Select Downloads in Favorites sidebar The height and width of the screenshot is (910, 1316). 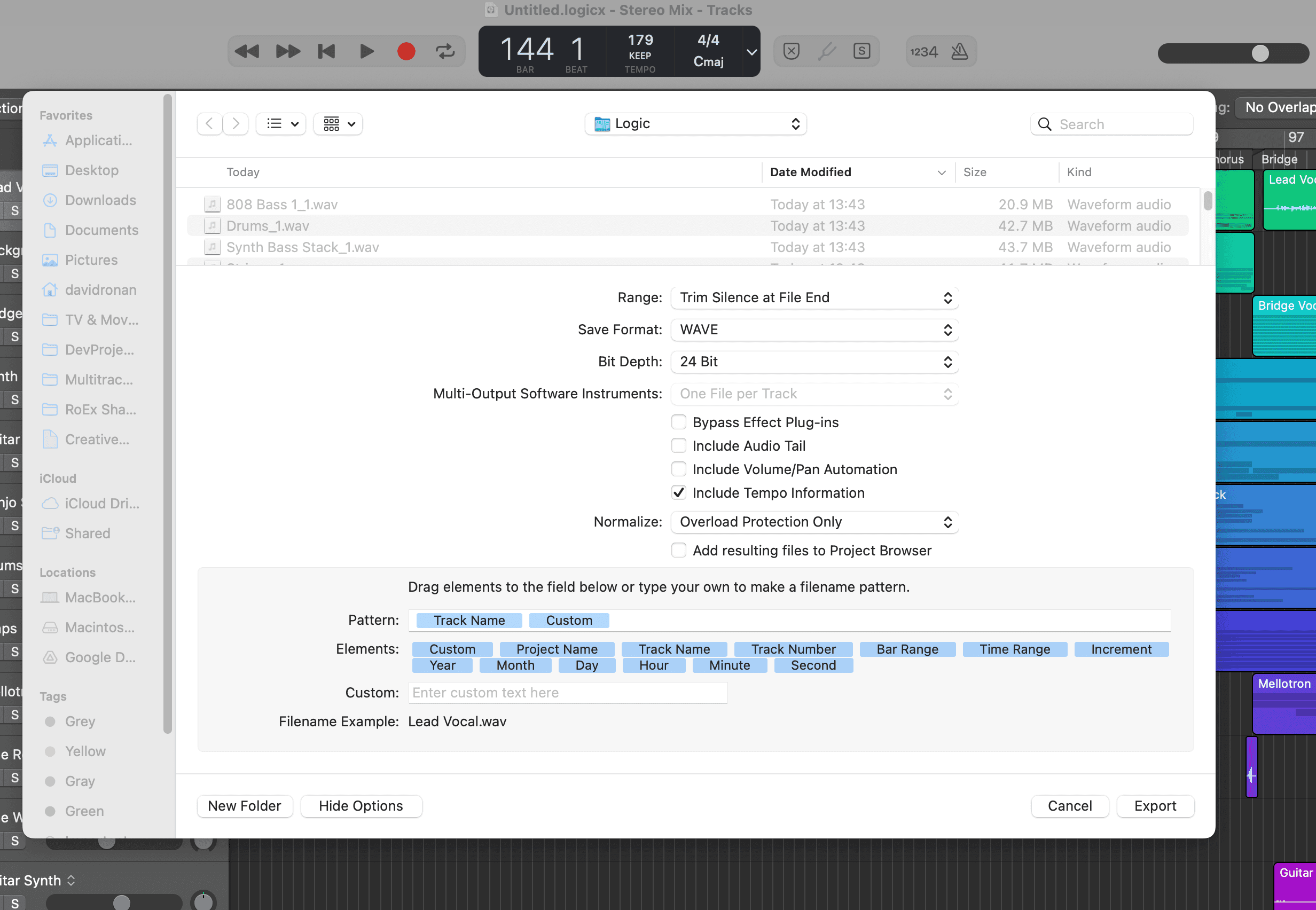tap(100, 200)
